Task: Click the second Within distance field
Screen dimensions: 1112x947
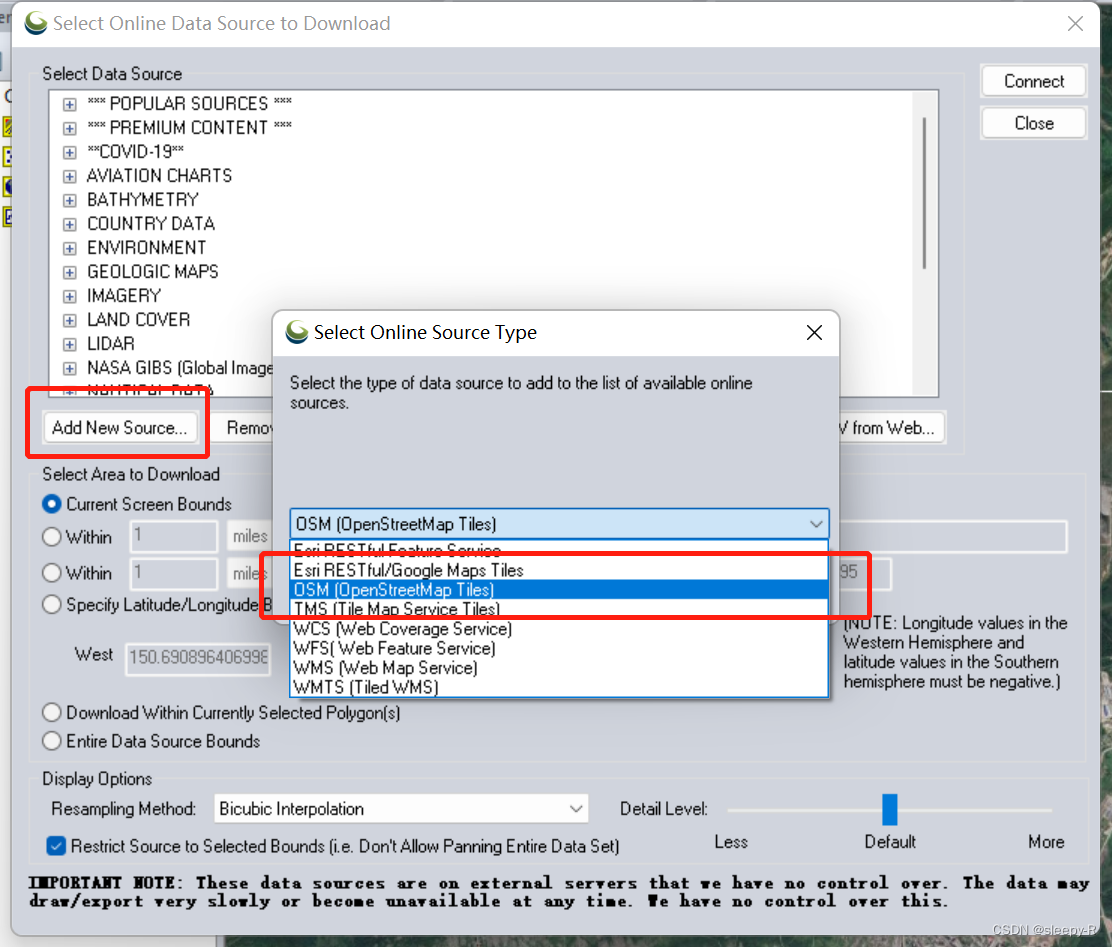Action: tap(173, 572)
